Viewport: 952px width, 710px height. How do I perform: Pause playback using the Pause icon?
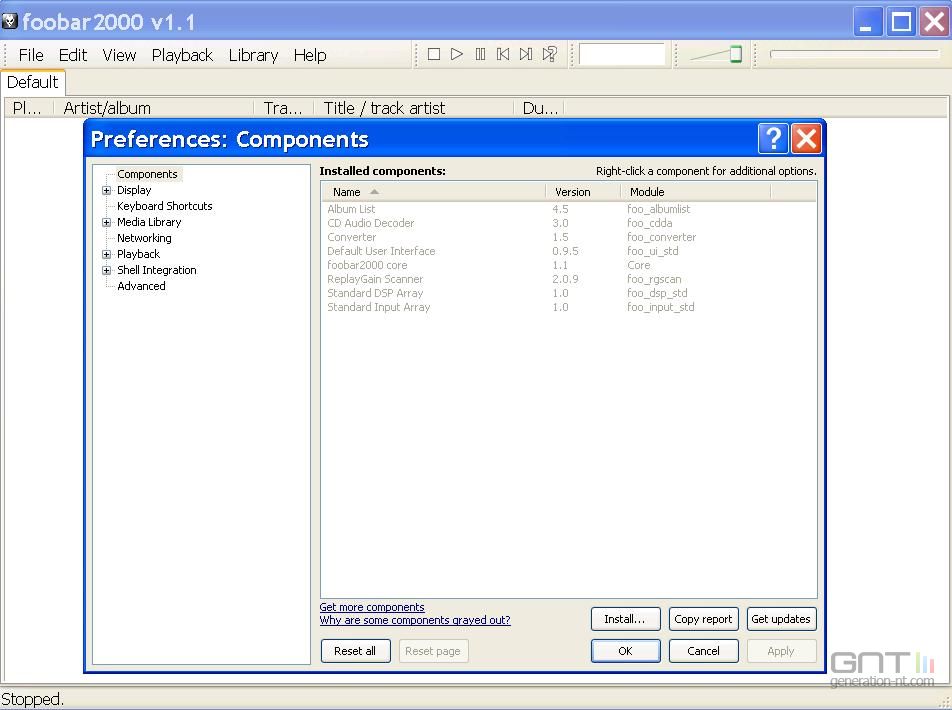[x=480, y=55]
